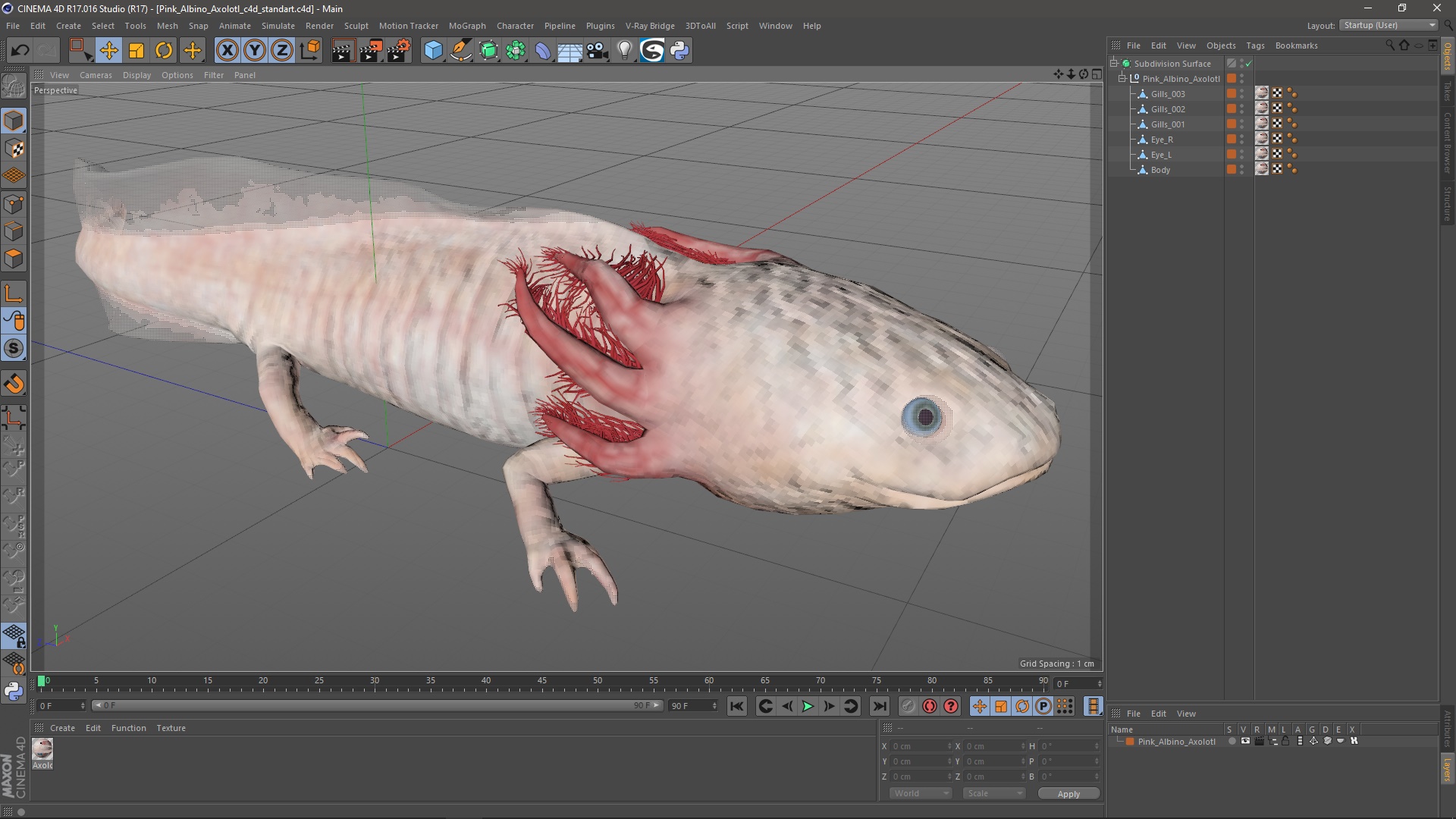This screenshot has width=1456, height=819.
Task: Add a floor environment object
Action: tap(570, 50)
